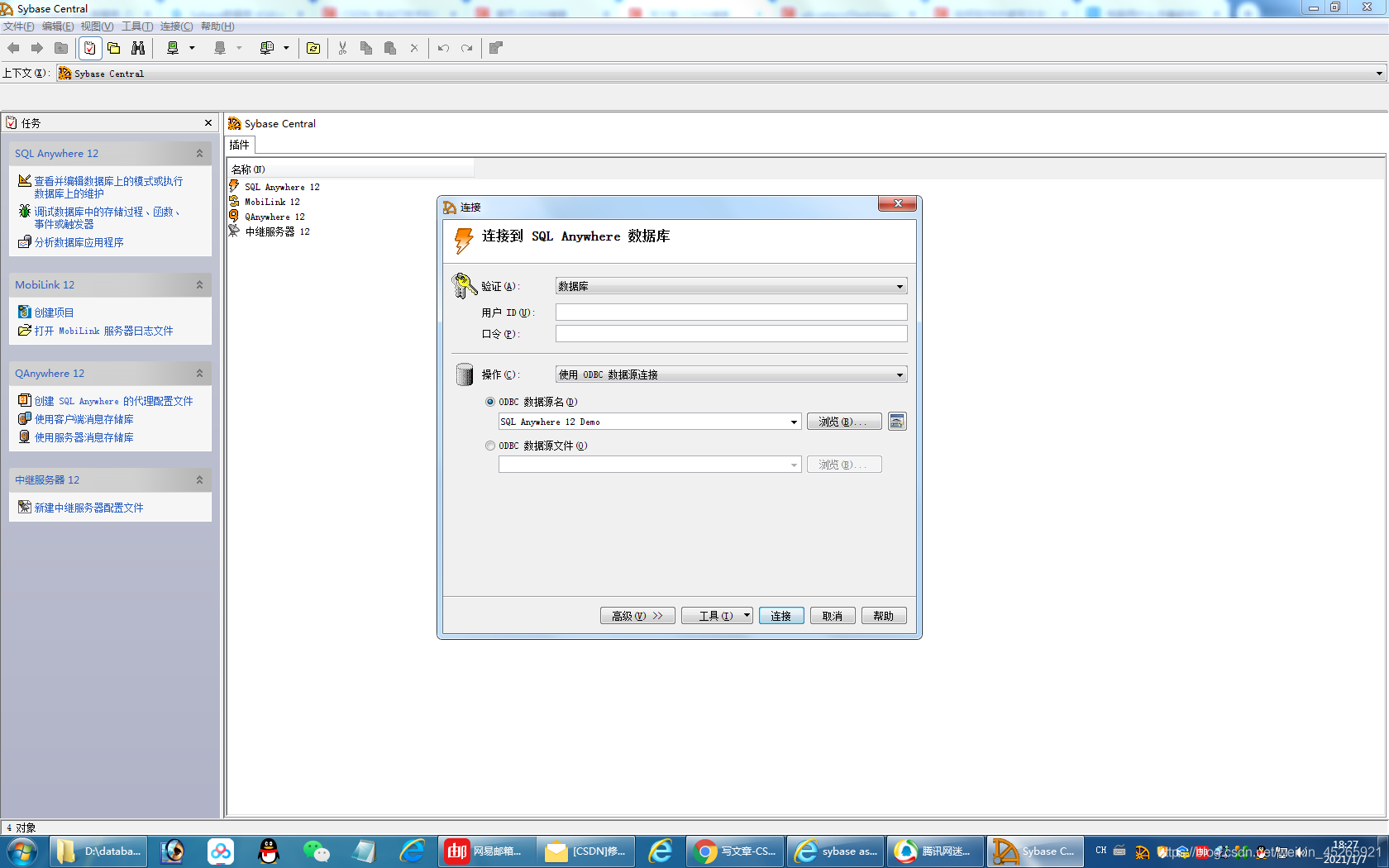Screen dimensions: 1389x868
Task: Click the 名称 column header
Action: 351,169
